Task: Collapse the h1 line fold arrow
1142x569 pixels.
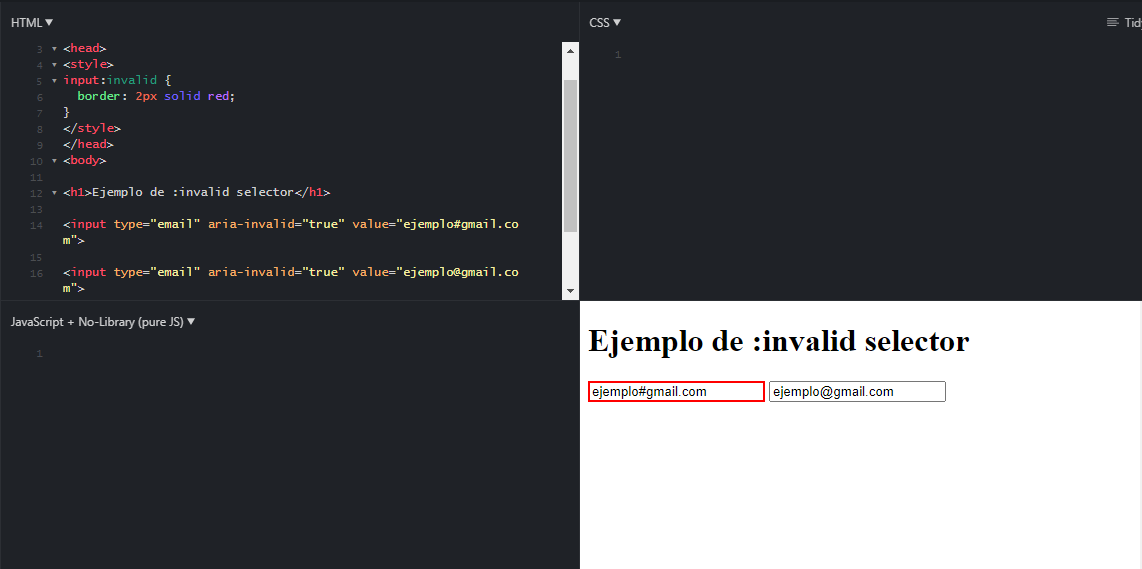Action: coord(54,192)
